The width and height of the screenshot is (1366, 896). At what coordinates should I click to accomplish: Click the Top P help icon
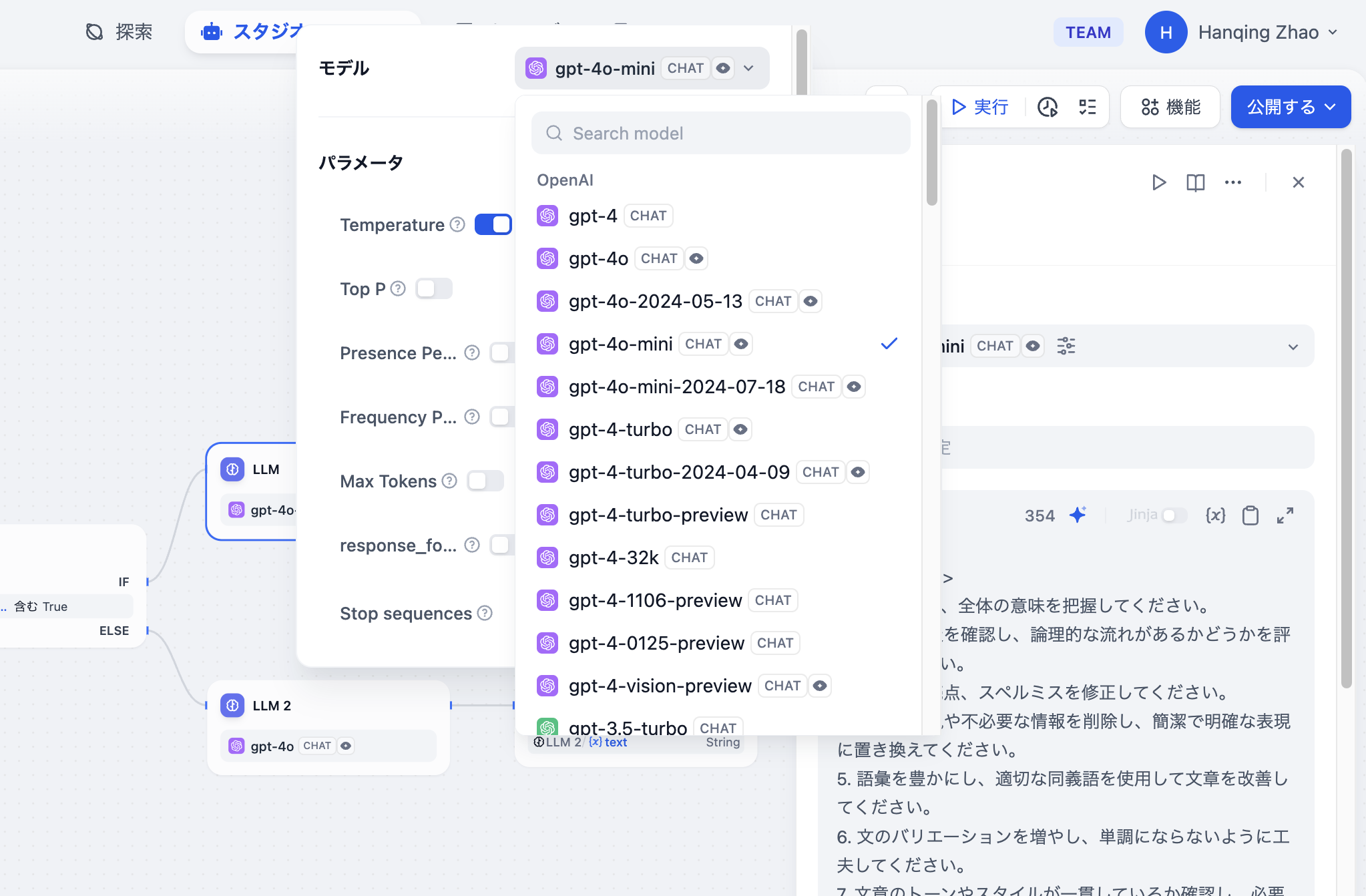398,288
